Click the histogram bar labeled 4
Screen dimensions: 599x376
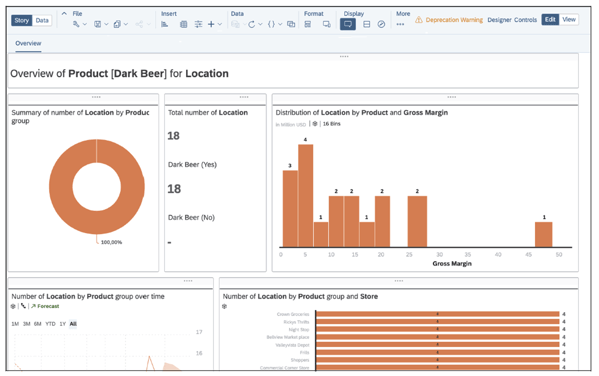coord(306,196)
